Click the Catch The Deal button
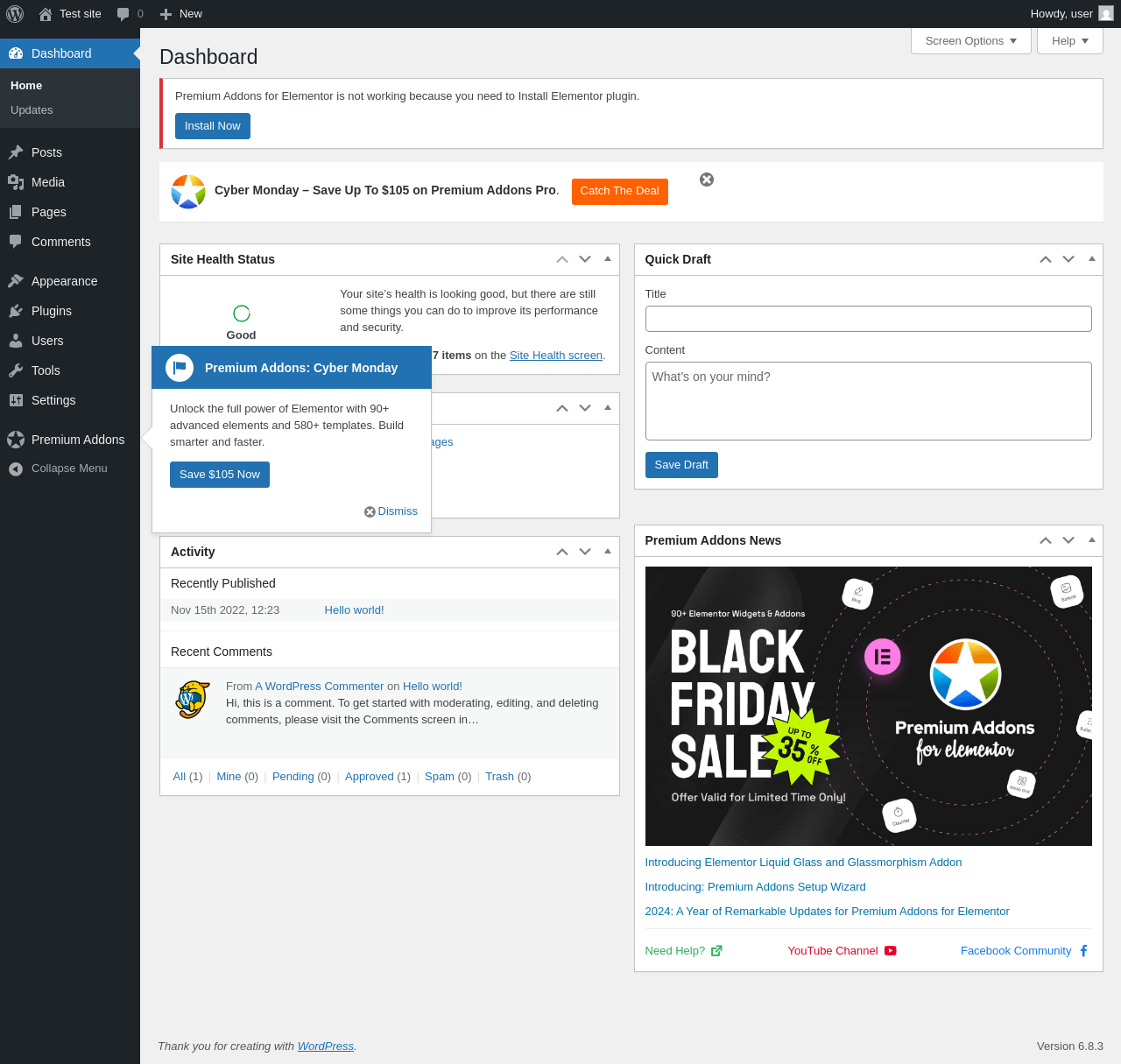Image resolution: width=1121 pixels, height=1064 pixels. 620,192
